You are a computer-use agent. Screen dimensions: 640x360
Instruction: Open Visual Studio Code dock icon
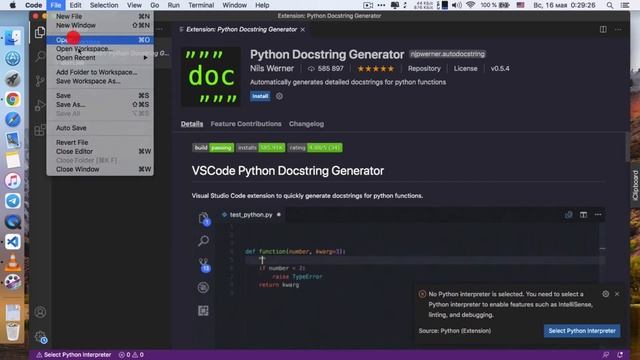[x=13, y=242]
